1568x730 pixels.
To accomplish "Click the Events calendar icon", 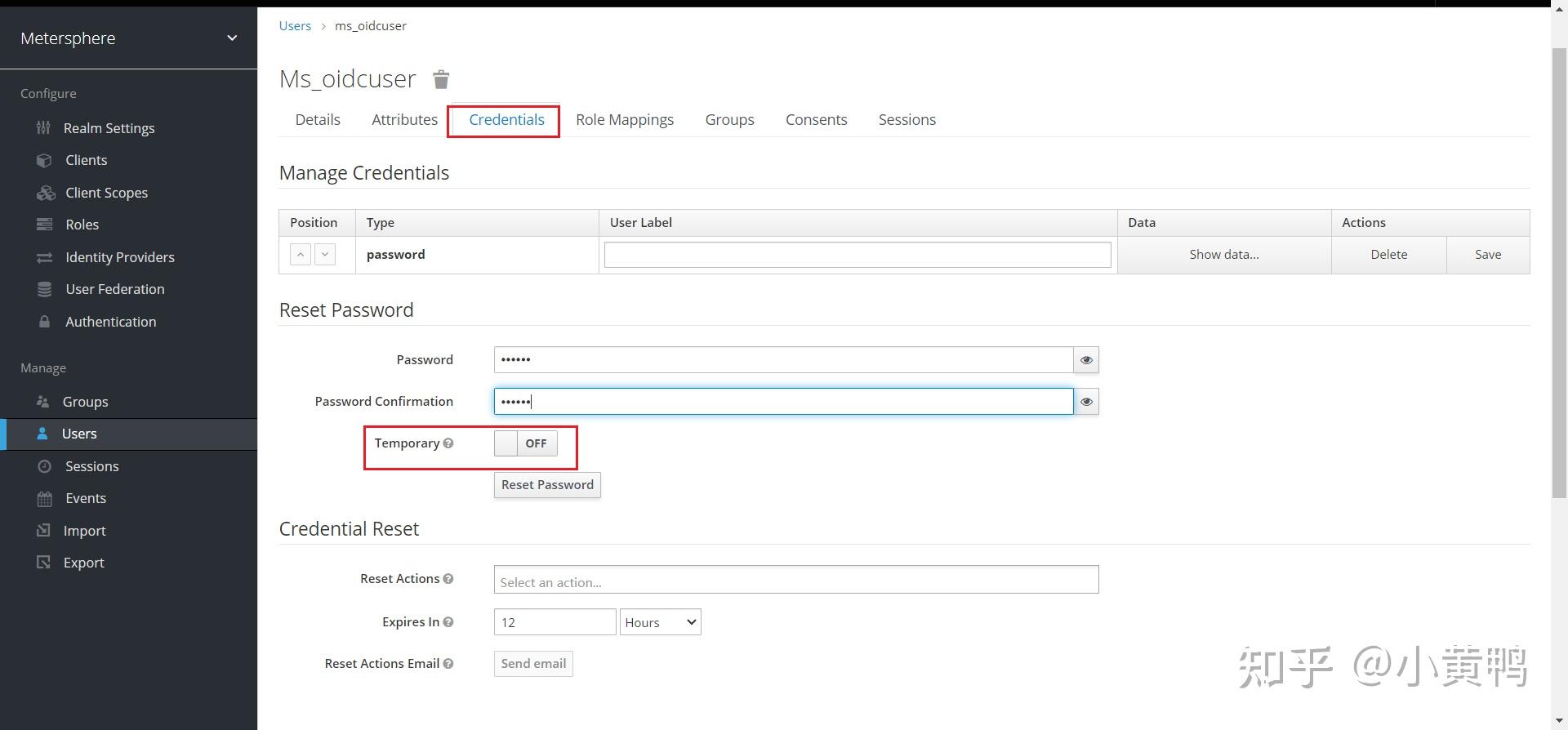I will coord(44,498).
